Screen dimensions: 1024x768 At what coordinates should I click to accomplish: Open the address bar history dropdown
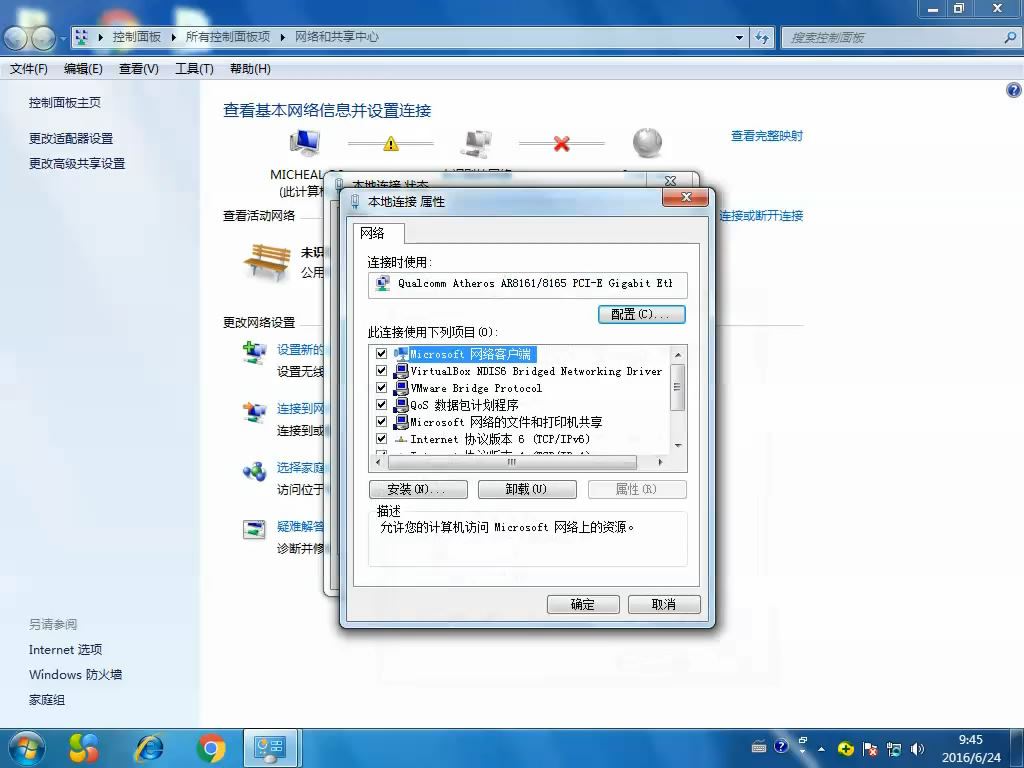pyautogui.click(x=739, y=37)
